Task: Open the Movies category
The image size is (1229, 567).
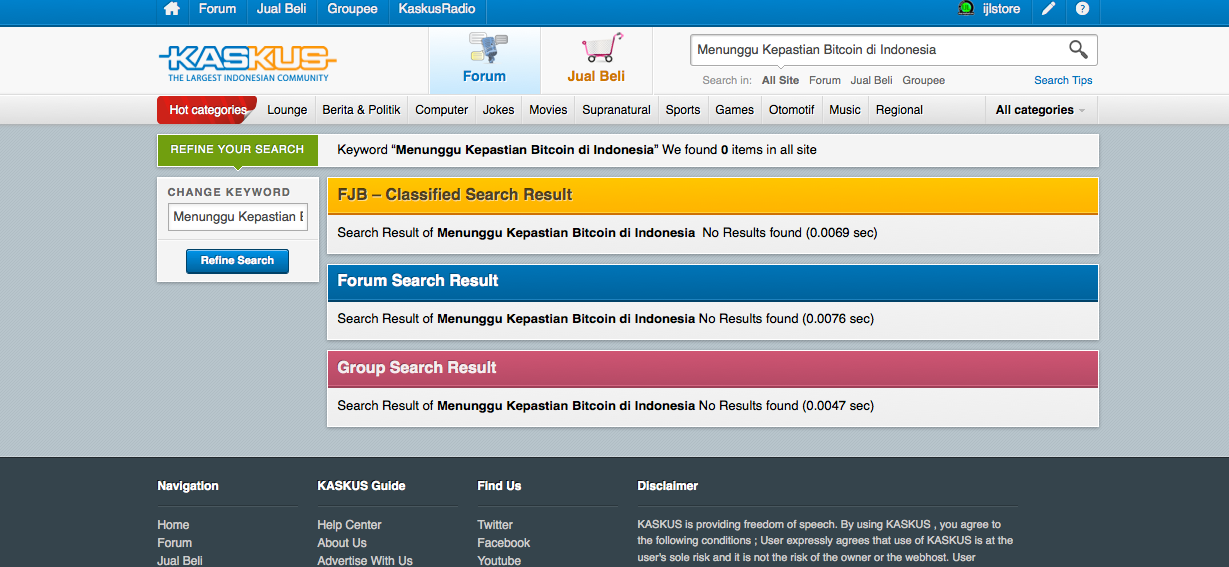Action: point(548,110)
